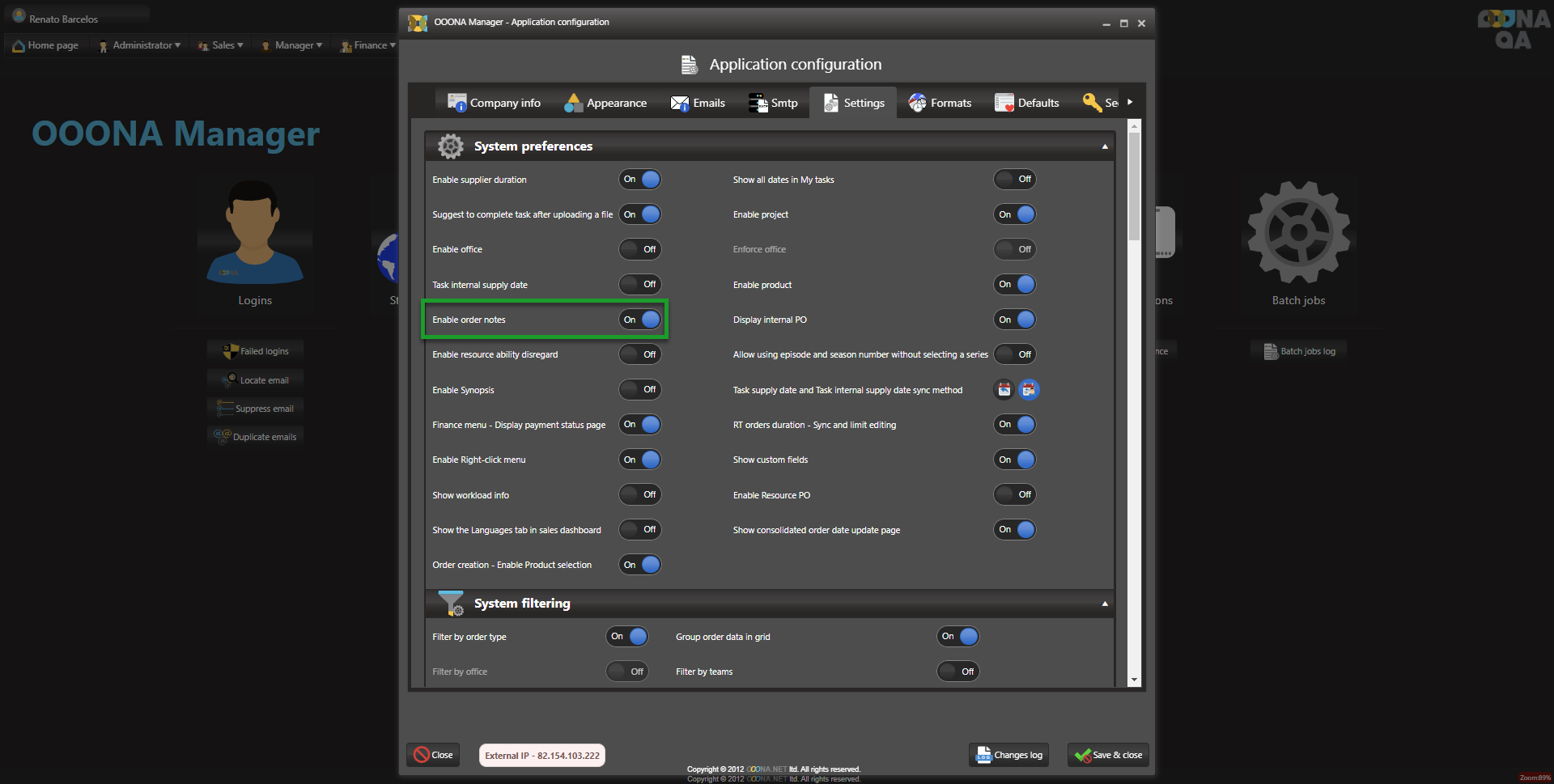The width and height of the screenshot is (1554, 784).
Task: Toggle Enable order notes switch
Action: 640,320
